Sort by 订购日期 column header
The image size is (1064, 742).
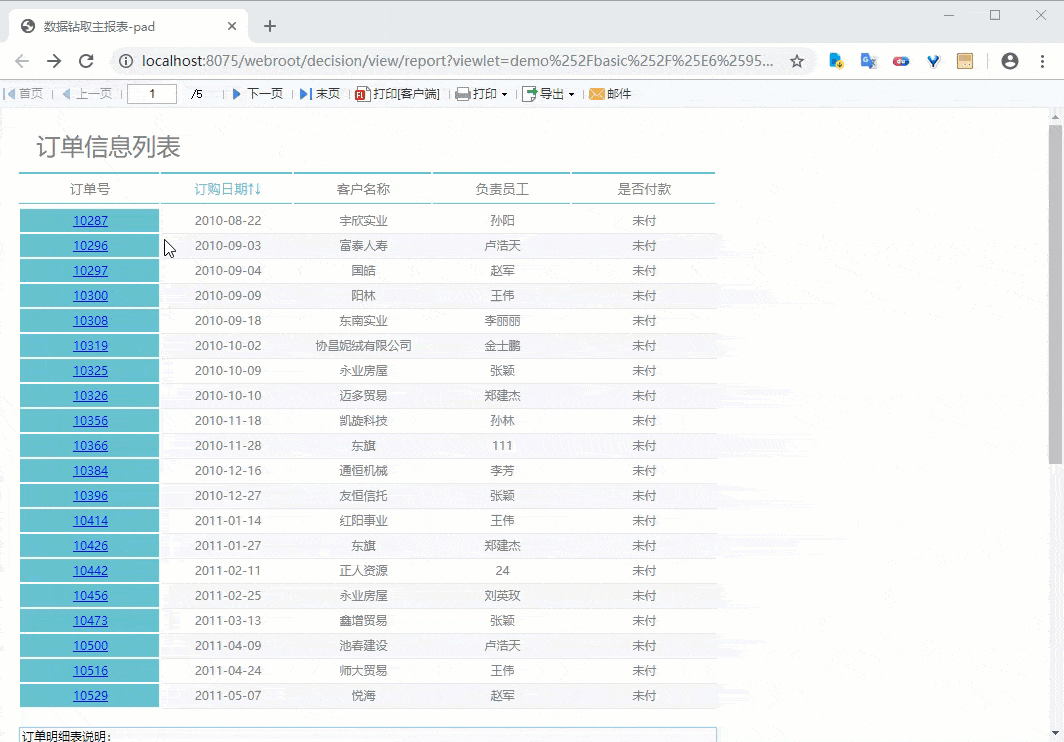(227, 189)
